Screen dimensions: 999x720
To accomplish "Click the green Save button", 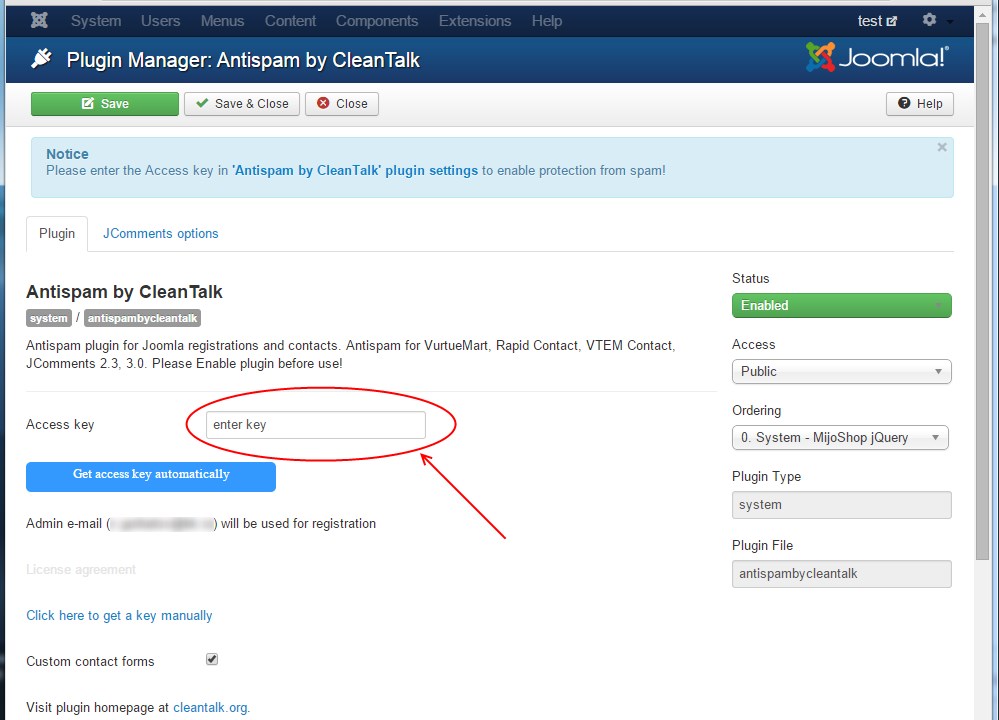I will click(x=105, y=104).
